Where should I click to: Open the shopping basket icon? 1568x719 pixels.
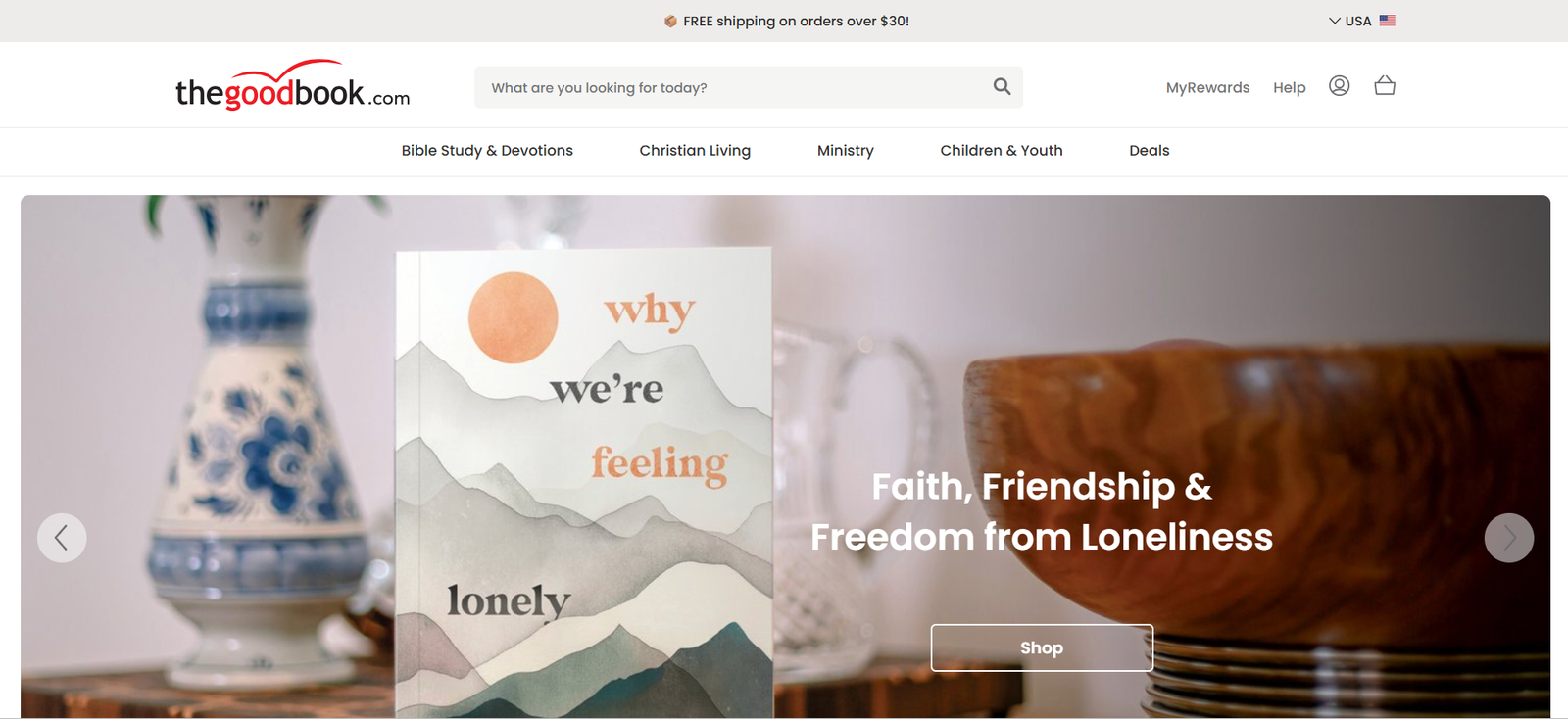click(x=1385, y=85)
